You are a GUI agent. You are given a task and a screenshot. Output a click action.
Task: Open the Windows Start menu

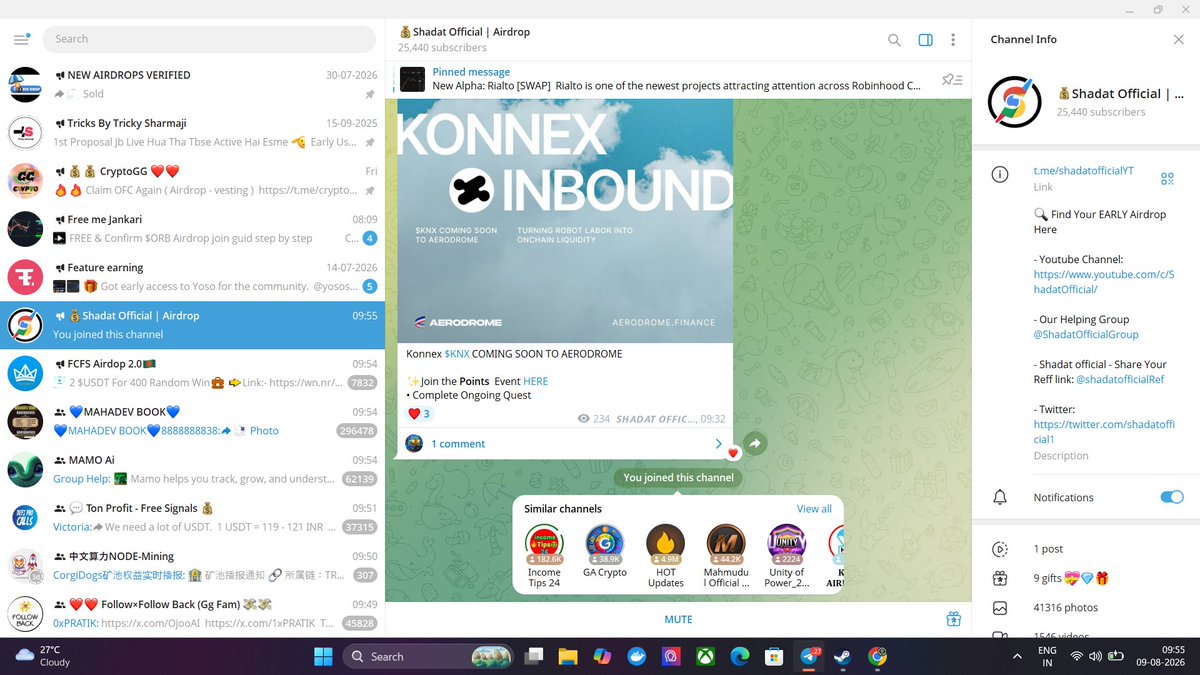[x=323, y=656]
